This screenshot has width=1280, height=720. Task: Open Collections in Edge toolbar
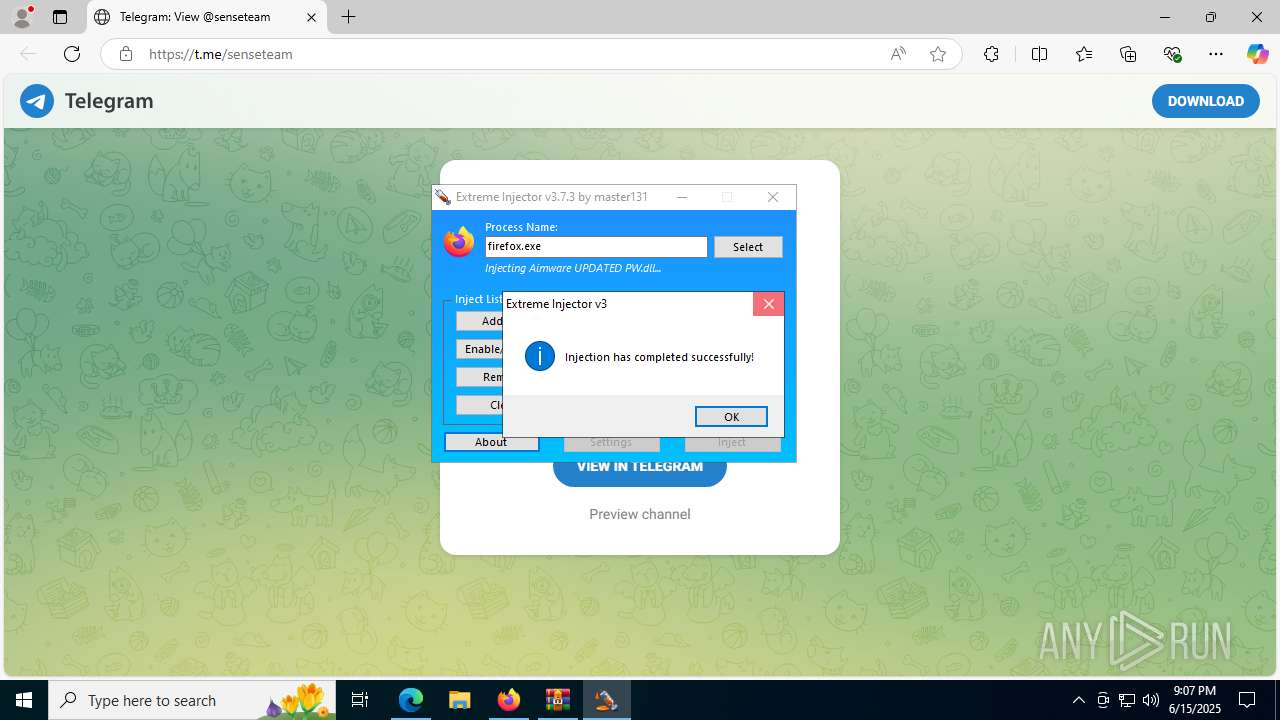click(x=1128, y=54)
